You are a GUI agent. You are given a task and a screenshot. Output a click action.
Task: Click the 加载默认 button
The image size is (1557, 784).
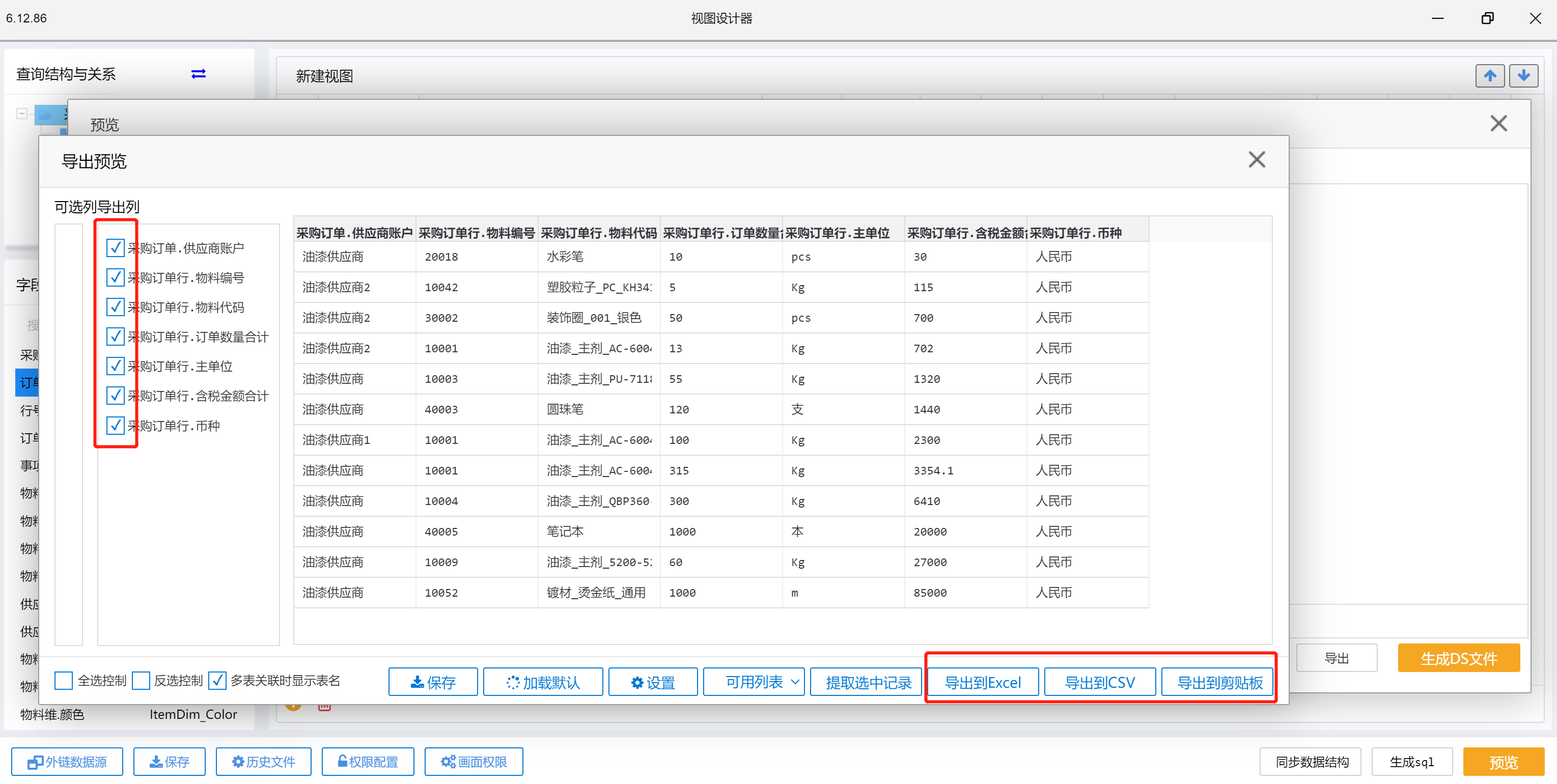pyautogui.click(x=543, y=683)
